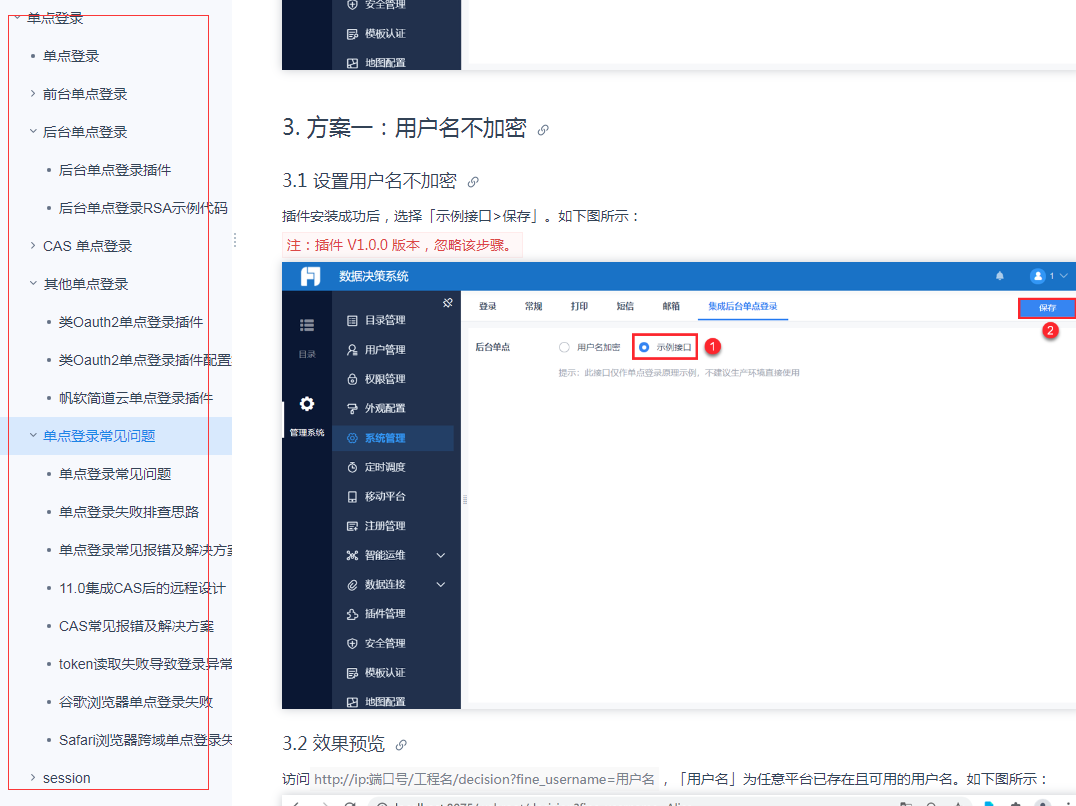Open the CAS常见报错及解决方案 doc page
This screenshot has height=806, width=1076.
pos(136,626)
